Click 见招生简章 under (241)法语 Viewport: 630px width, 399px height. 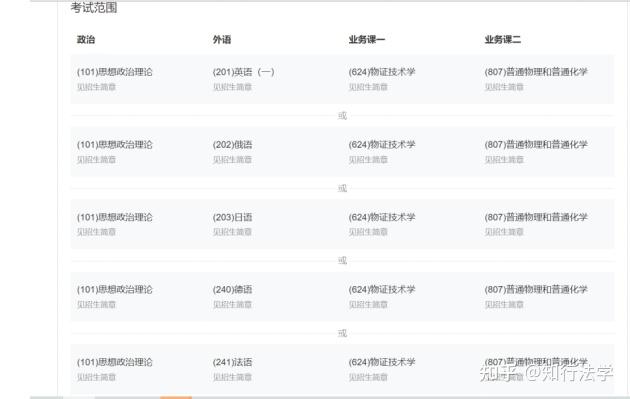[232, 377]
